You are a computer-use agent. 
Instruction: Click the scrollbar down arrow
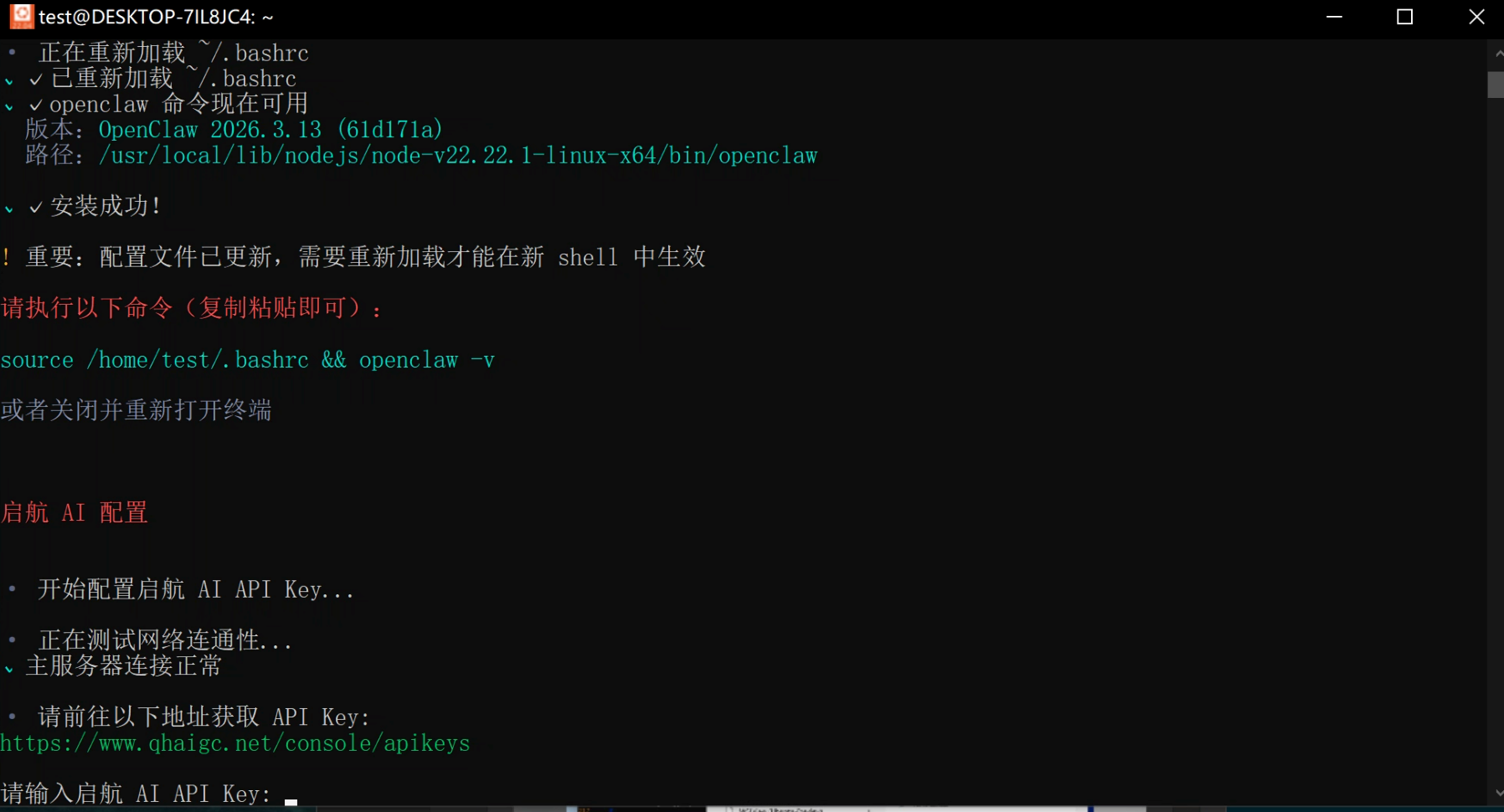1496,792
